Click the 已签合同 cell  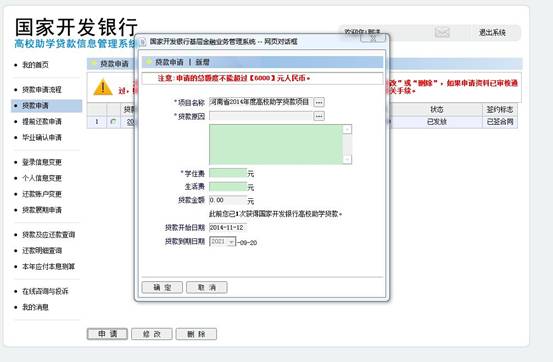(x=500, y=122)
